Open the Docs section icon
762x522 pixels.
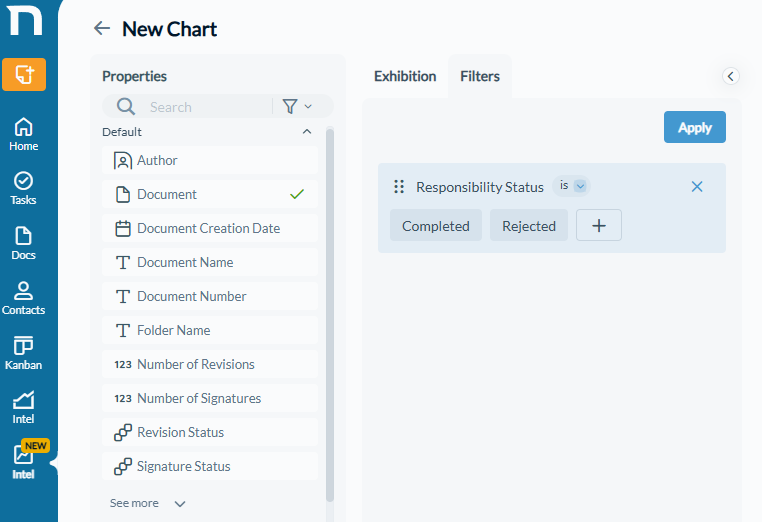(x=23, y=243)
